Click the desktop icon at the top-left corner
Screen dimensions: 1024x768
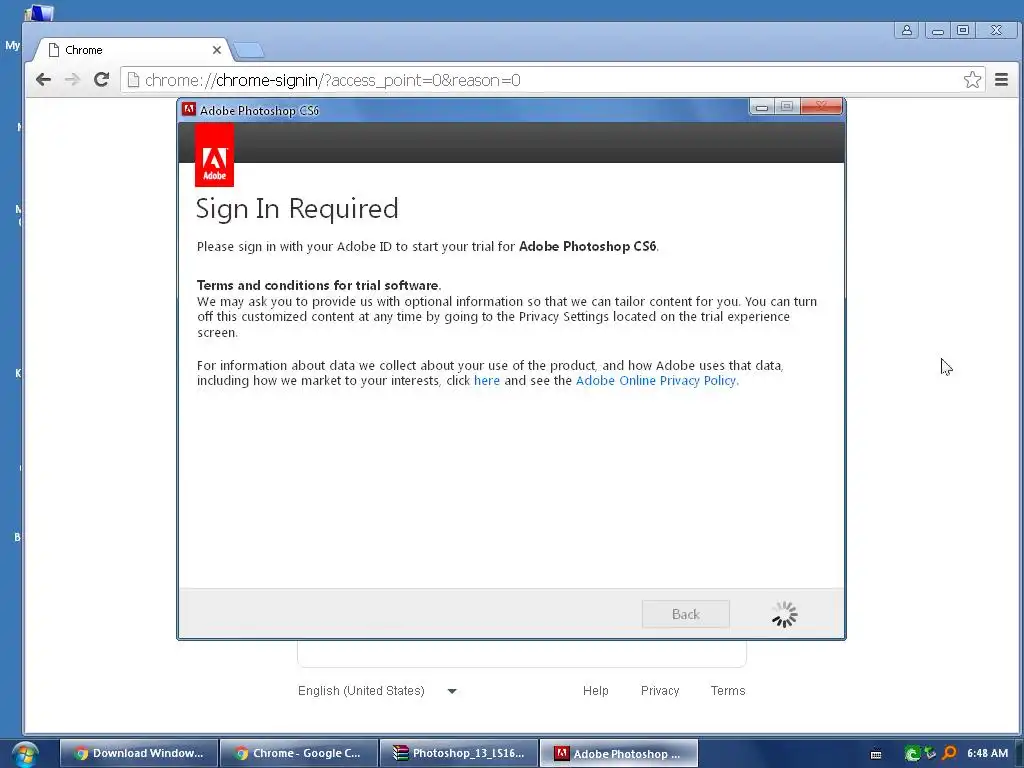[39, 12]
